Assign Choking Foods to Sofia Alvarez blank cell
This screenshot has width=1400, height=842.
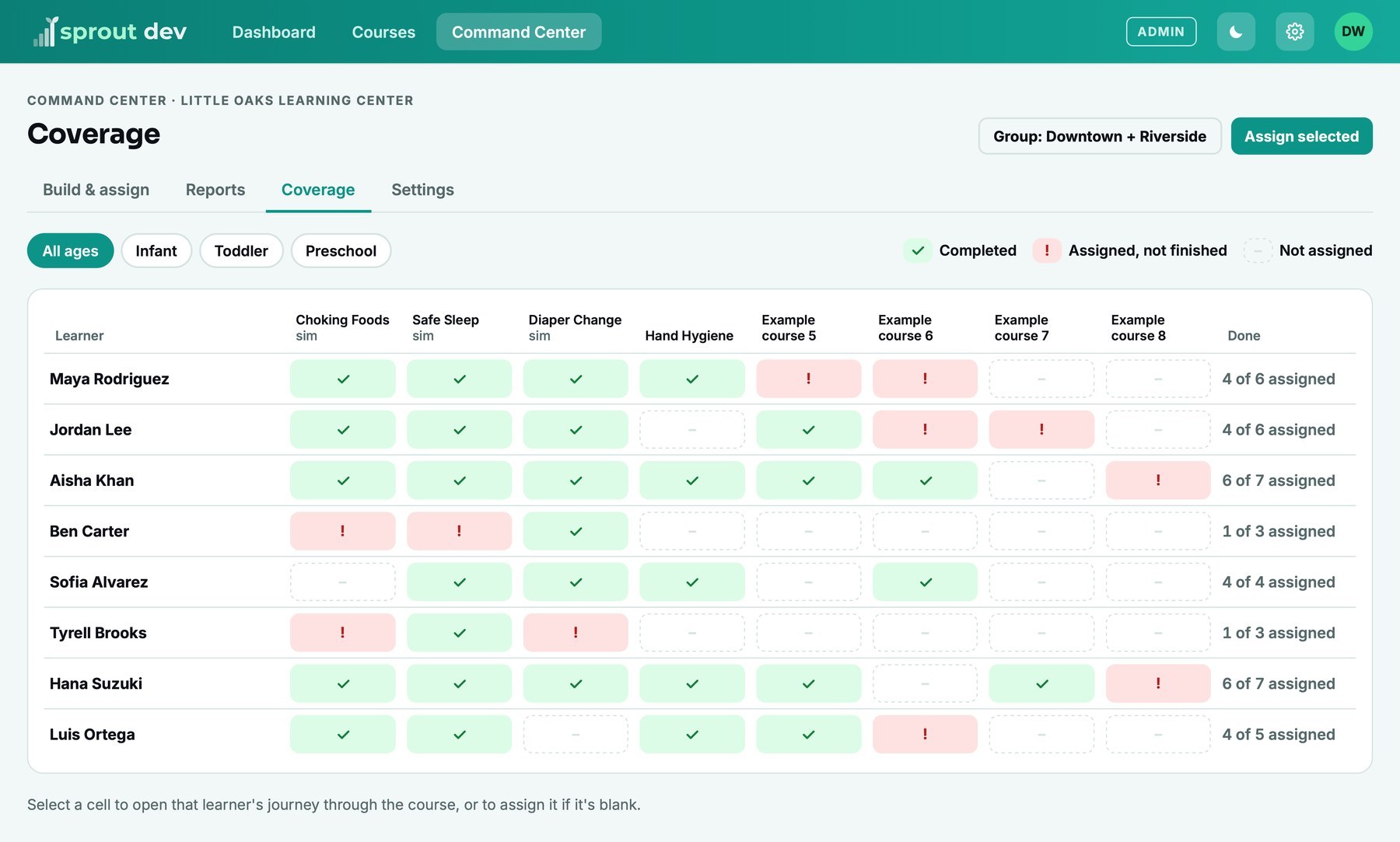pos(342,582)
